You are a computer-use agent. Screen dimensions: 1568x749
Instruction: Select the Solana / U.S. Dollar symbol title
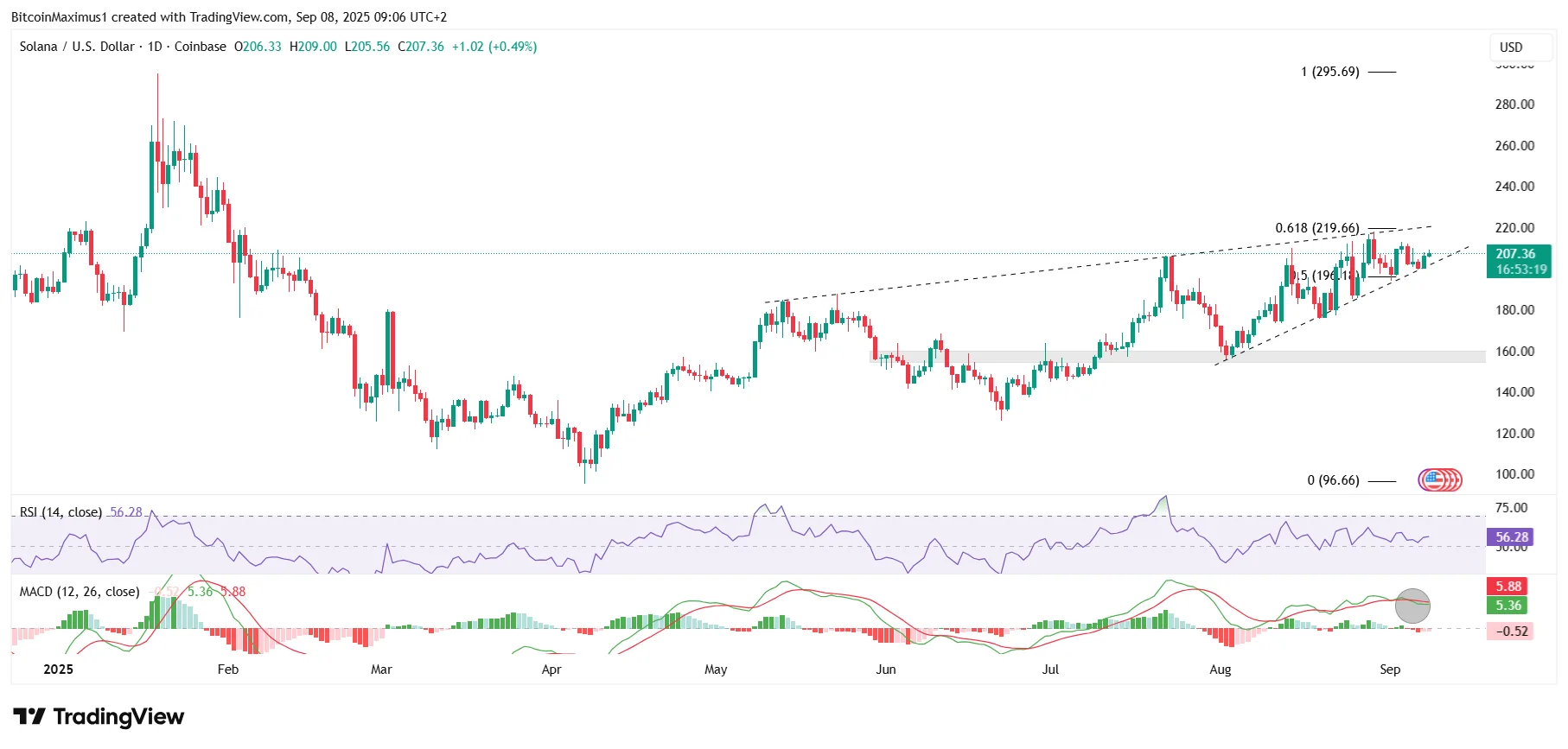coord(77,47)
